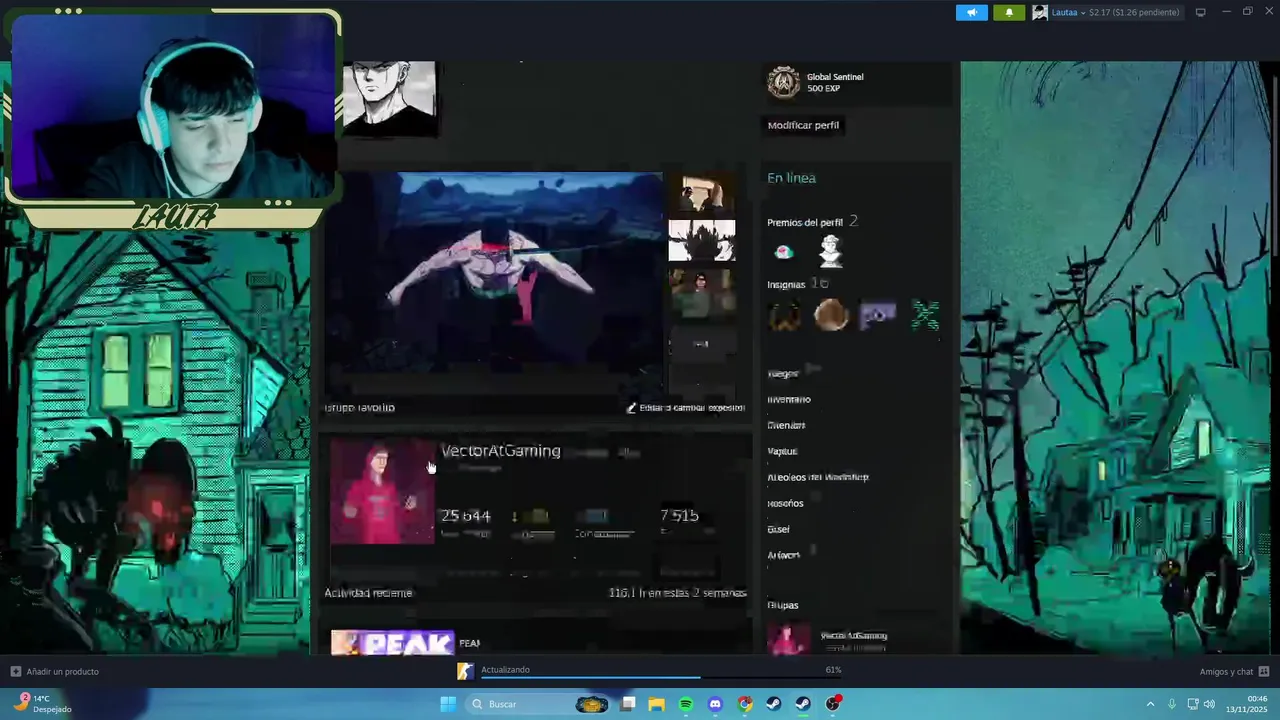This screenshot has width=1280, height=720.
Task: Open VectorAtGaming avatar in the Grupos sidebar
Action: (788, 640)
